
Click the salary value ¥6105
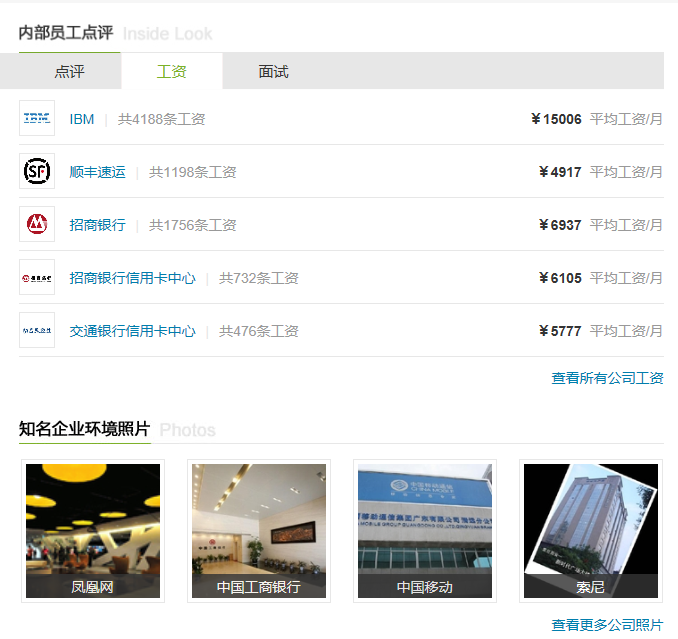tap(560, 278)
